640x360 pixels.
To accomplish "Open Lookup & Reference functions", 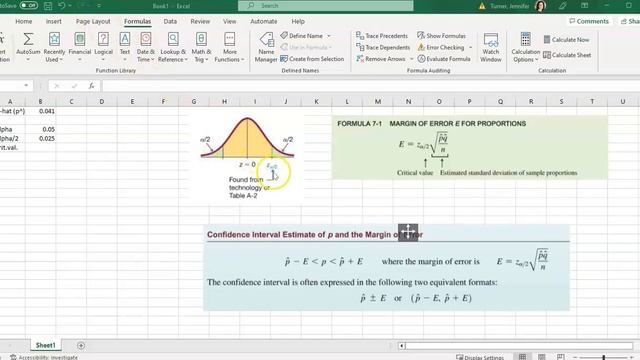I will 173,47.
